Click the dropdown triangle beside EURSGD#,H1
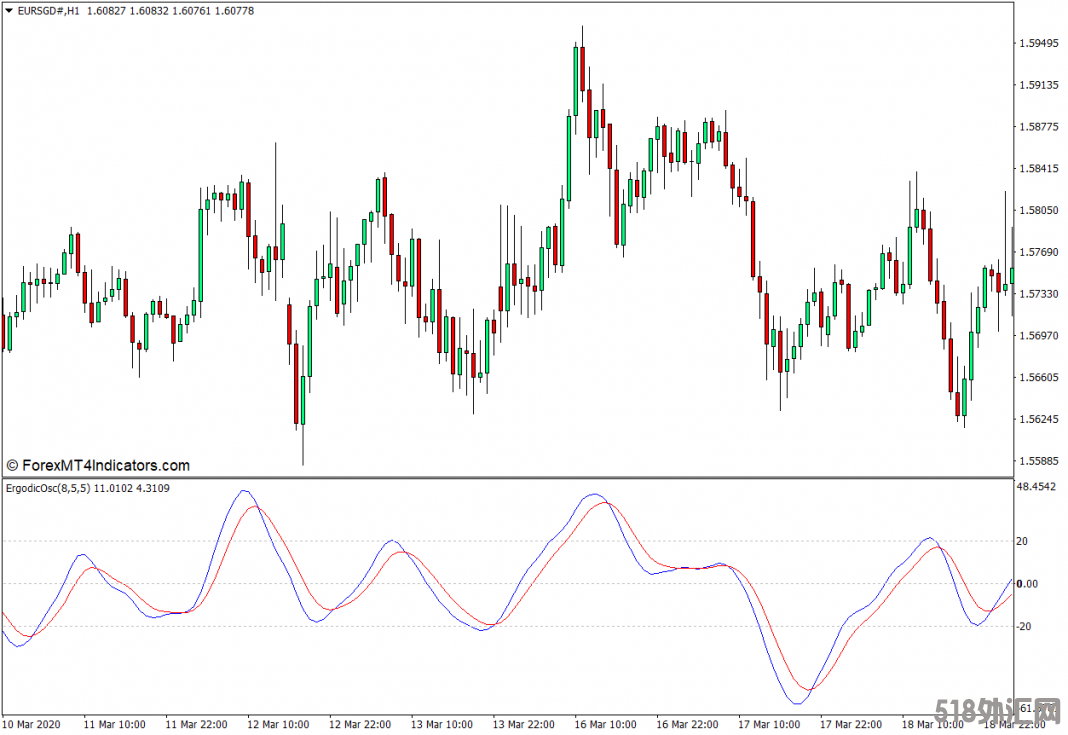 [8, 10]
